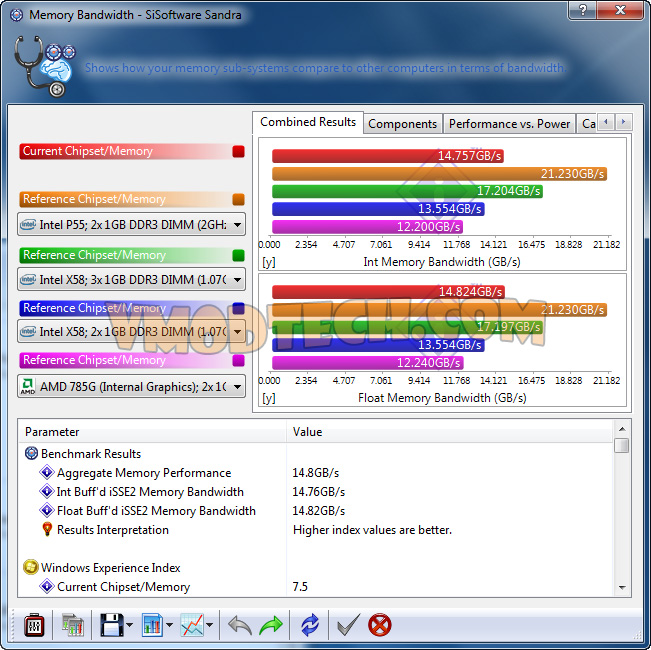
Task: Click the gray back arrow icon
Action: [240, 625]
